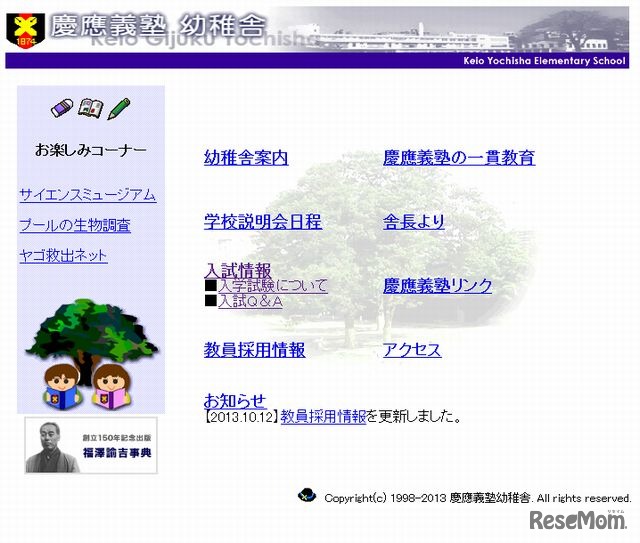Open the 福澤諭吉事典 banner
Image resolution: width=640 pixels, height=543 pixels.
(91, 445)
